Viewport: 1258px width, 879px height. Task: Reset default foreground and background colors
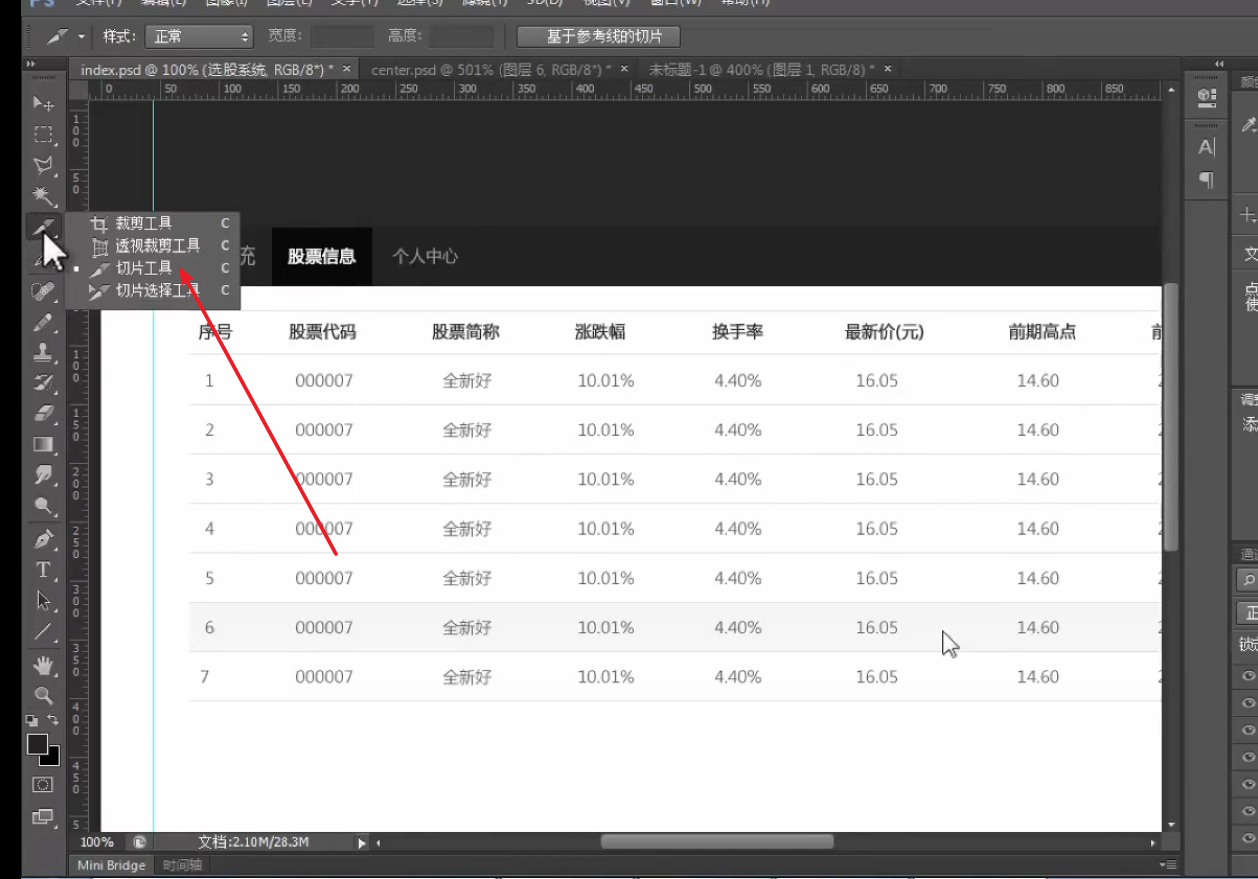coord(33,720)
